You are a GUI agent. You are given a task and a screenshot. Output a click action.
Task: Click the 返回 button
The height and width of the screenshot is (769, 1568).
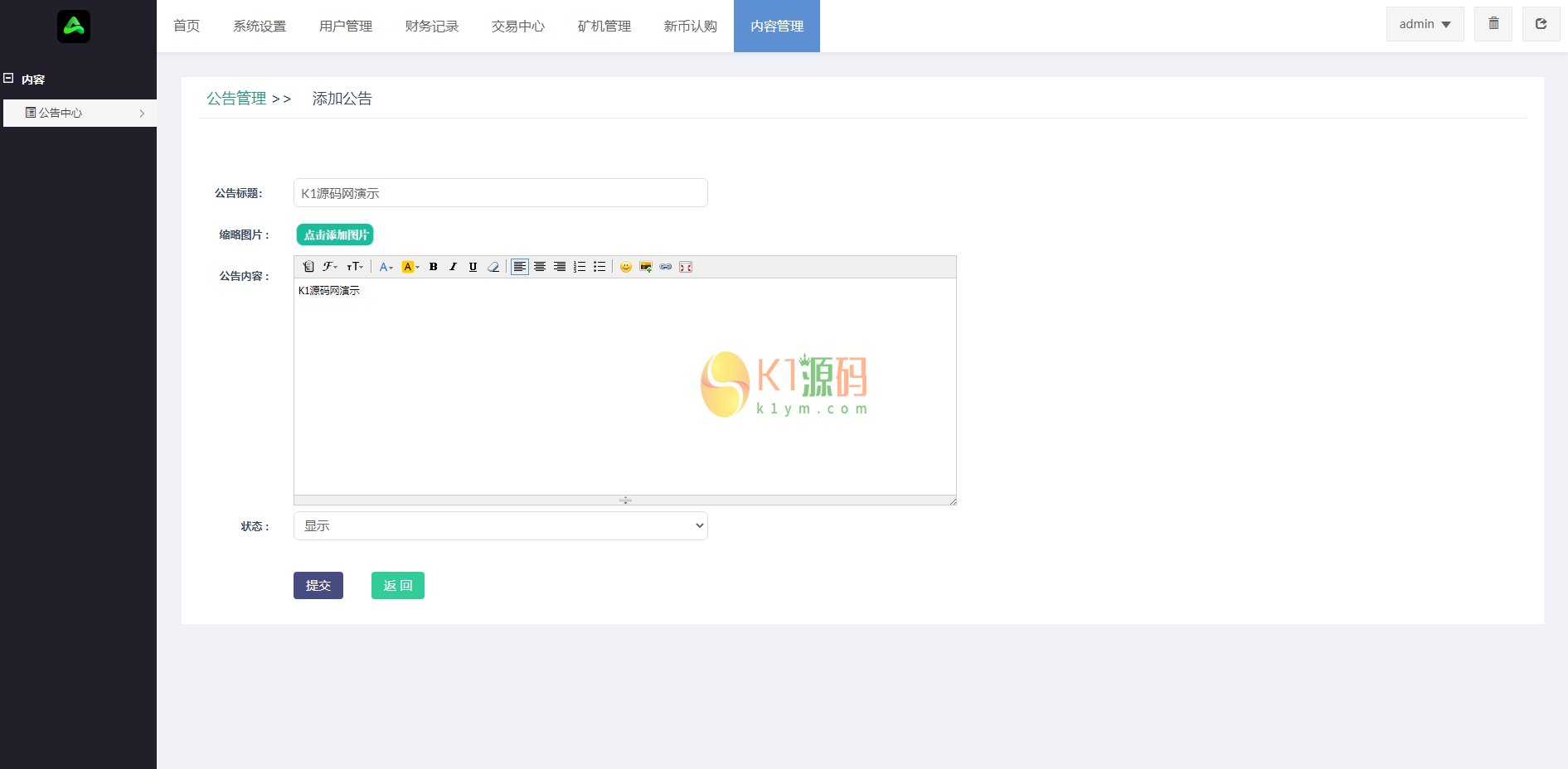(x=398, y=586)
